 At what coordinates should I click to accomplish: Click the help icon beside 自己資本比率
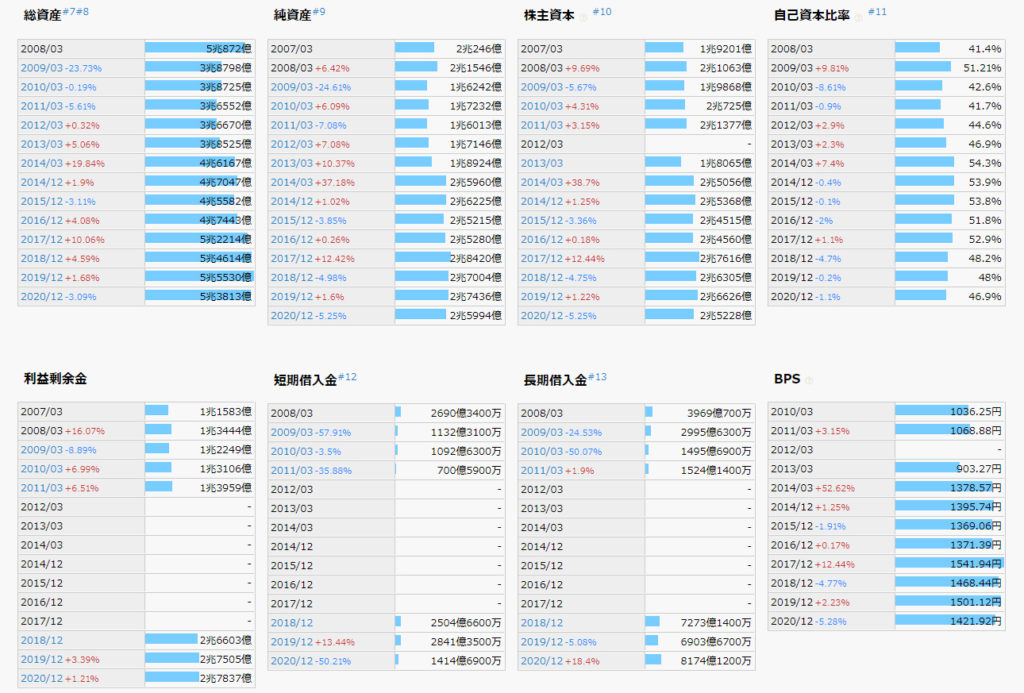click(859, 18)
